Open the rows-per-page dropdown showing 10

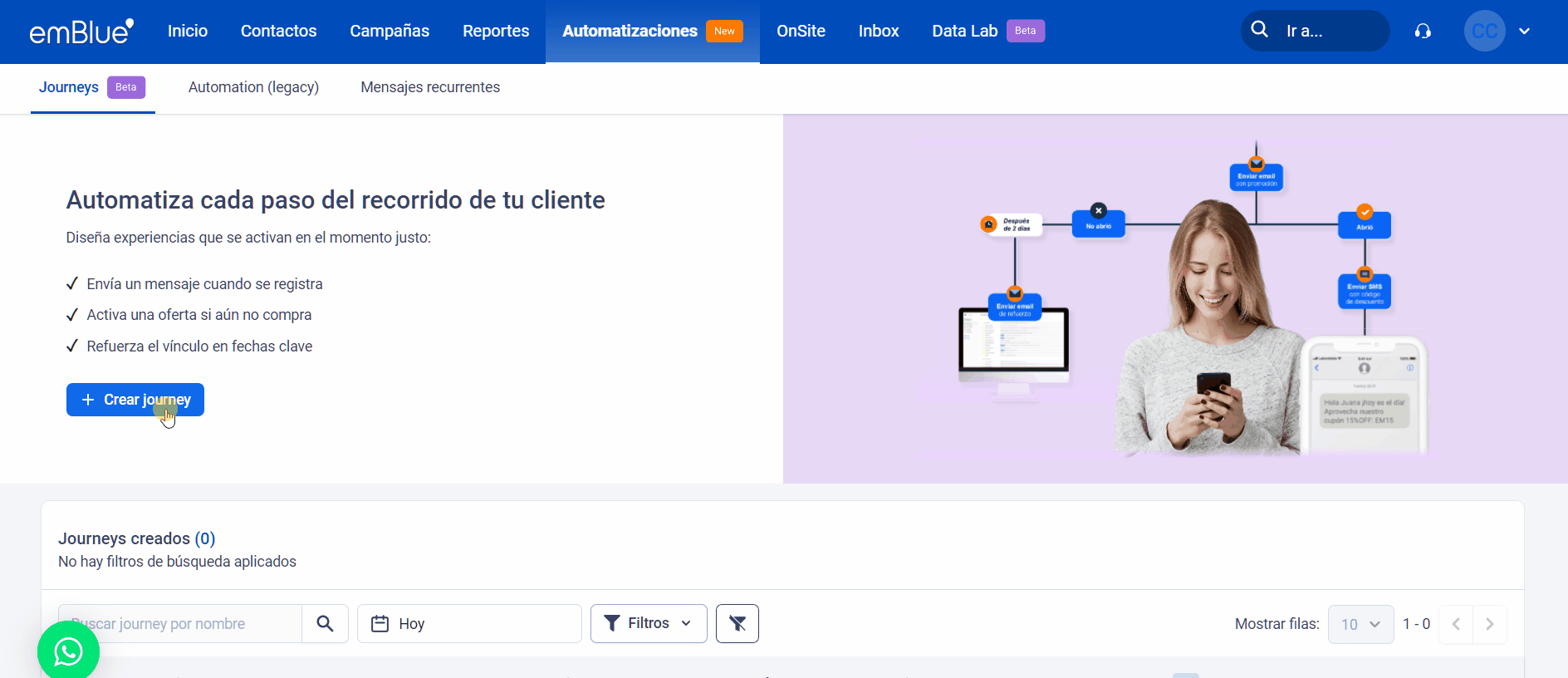pos(1360,624)
